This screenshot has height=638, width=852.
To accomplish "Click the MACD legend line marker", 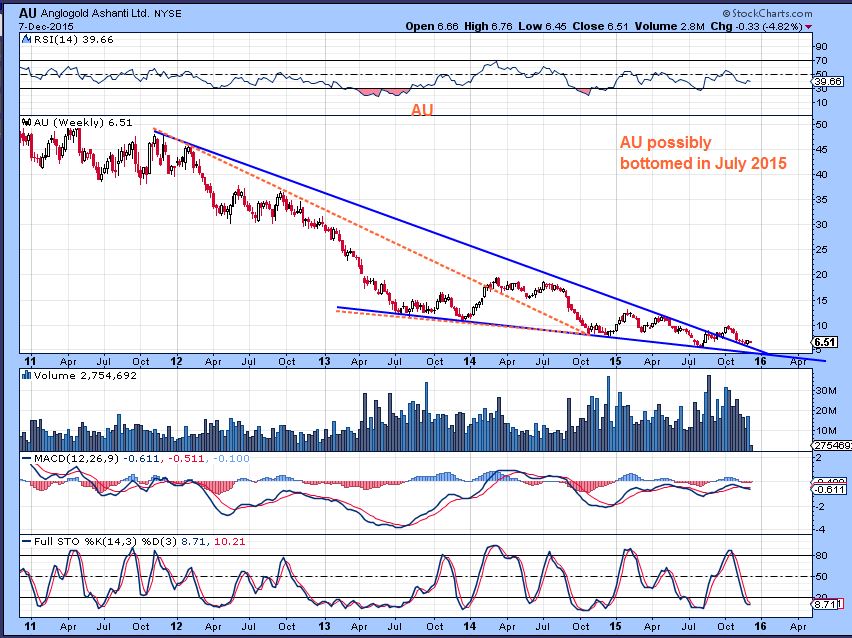I will click(27, 458).
